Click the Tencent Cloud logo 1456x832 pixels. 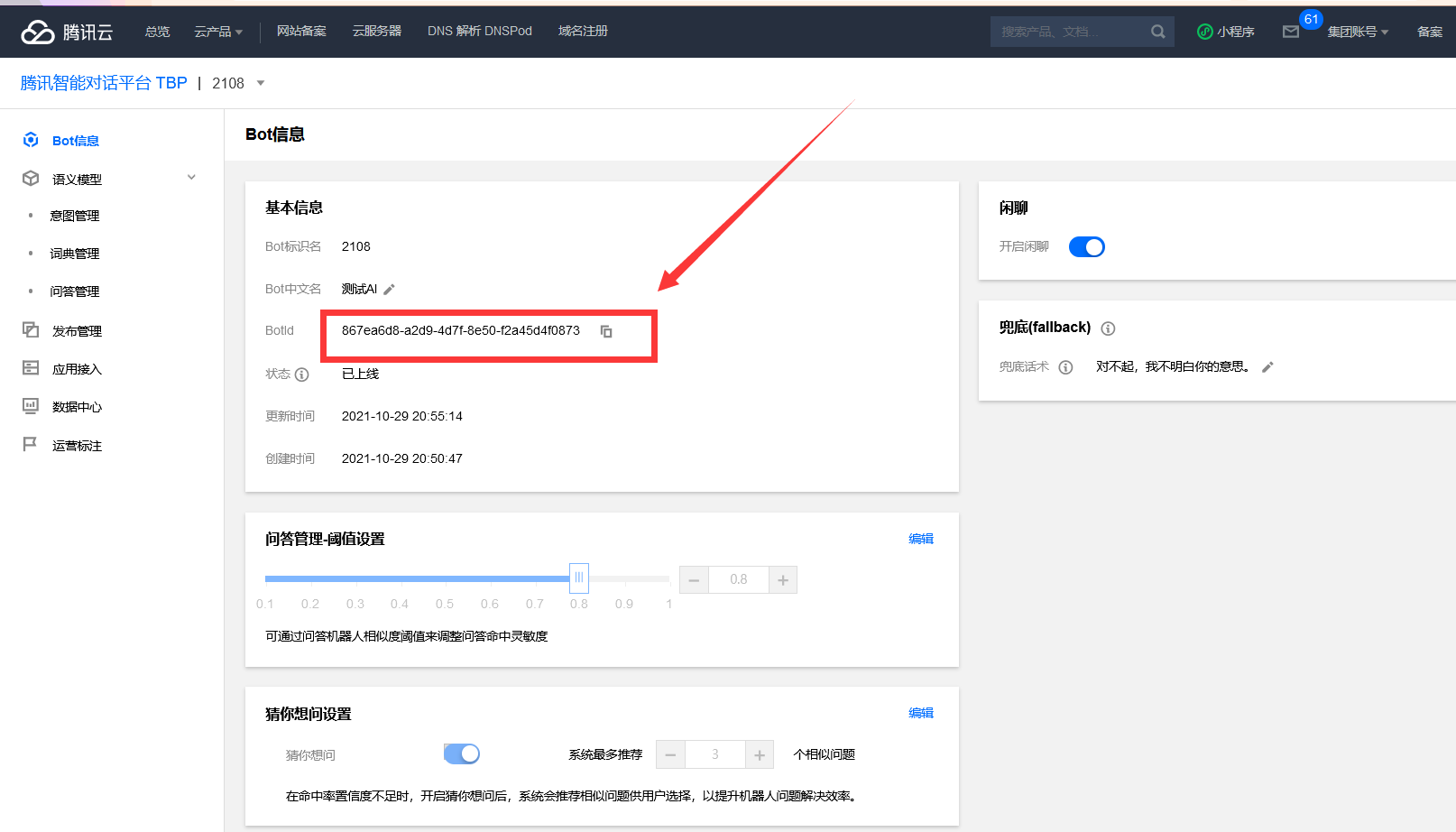67,32
